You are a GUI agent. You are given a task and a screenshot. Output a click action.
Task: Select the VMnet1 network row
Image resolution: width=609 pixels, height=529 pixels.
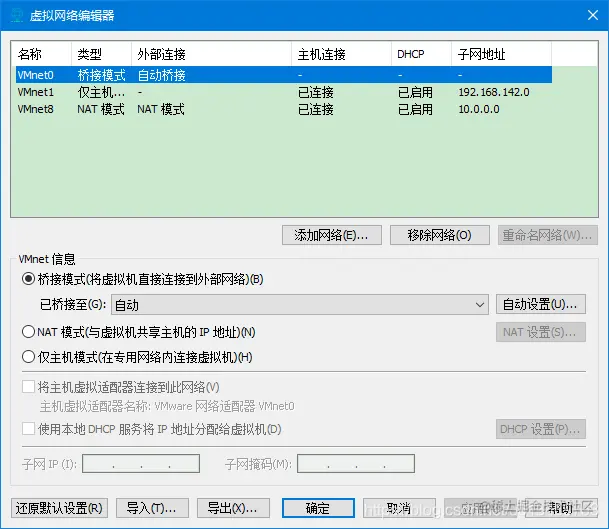point(284,92)
